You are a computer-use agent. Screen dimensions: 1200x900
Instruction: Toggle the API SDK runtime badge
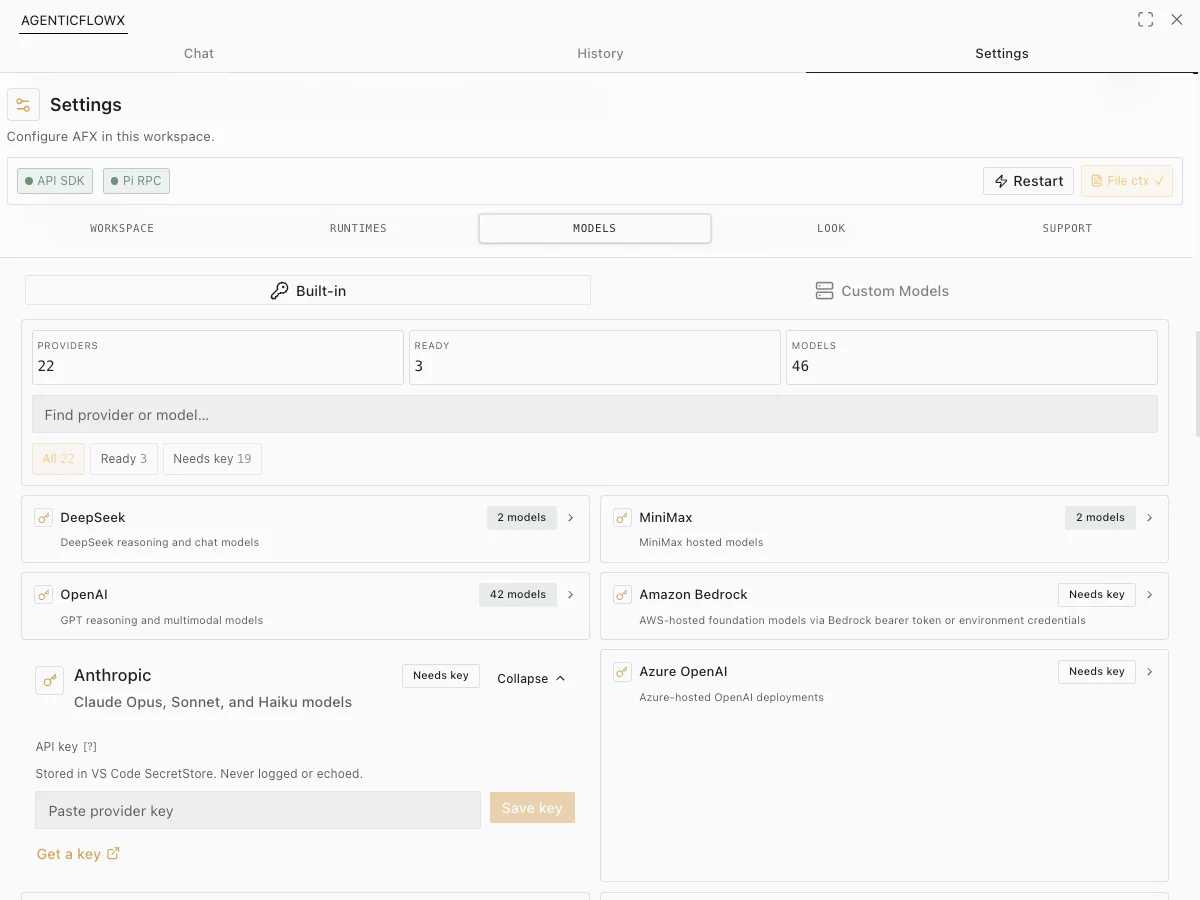click(x=55, y=181)
